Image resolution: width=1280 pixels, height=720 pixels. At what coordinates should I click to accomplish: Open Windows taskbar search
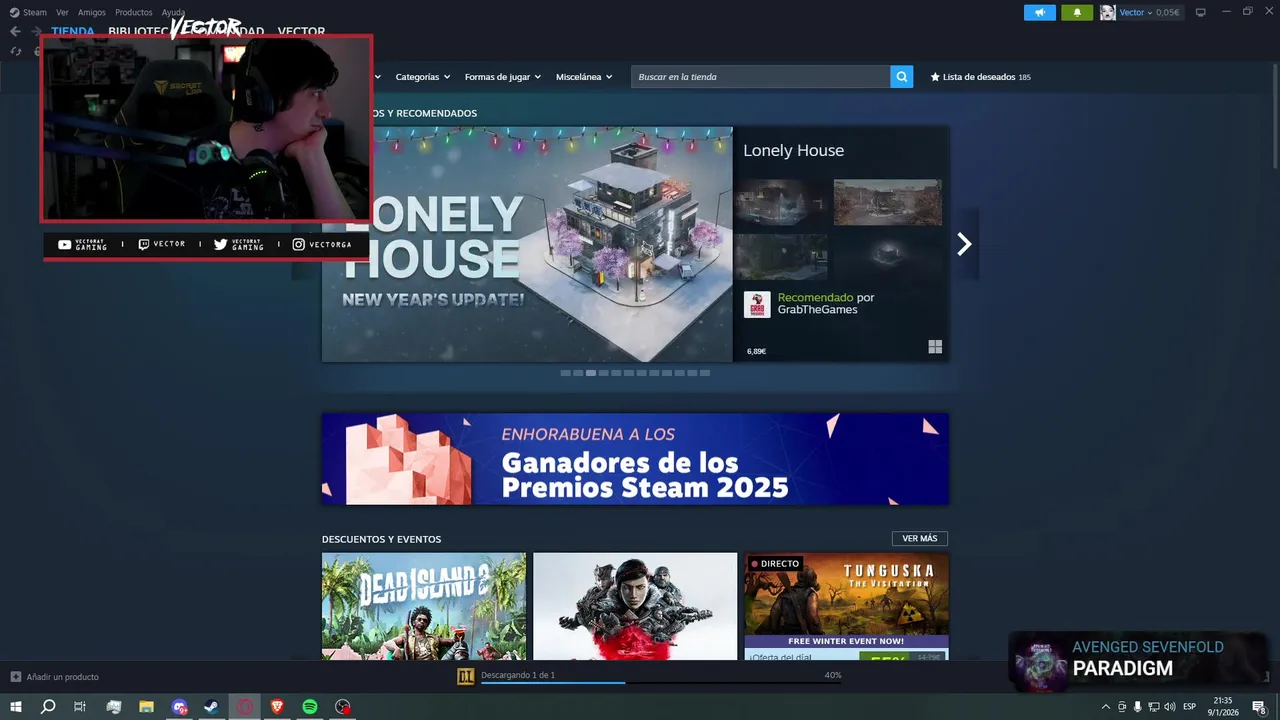[48, 707]
